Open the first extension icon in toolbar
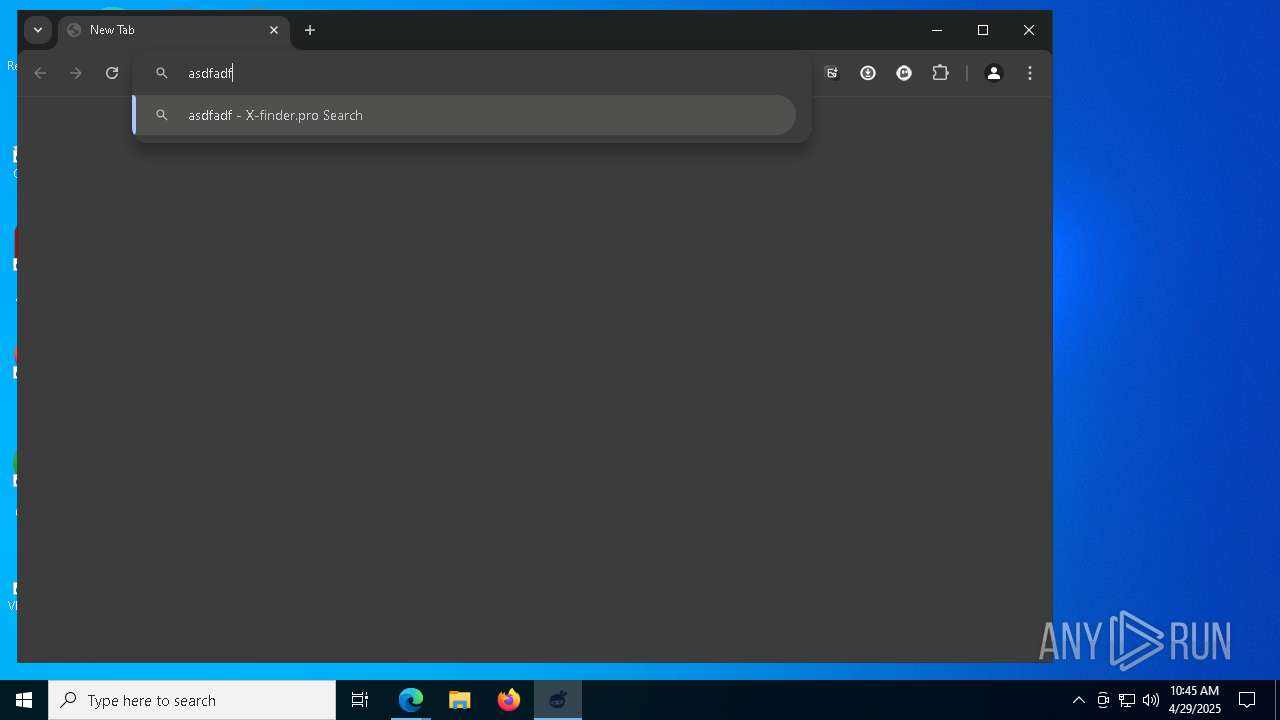This screenshot has height=720, width=1280. click(x=831, y=73)
